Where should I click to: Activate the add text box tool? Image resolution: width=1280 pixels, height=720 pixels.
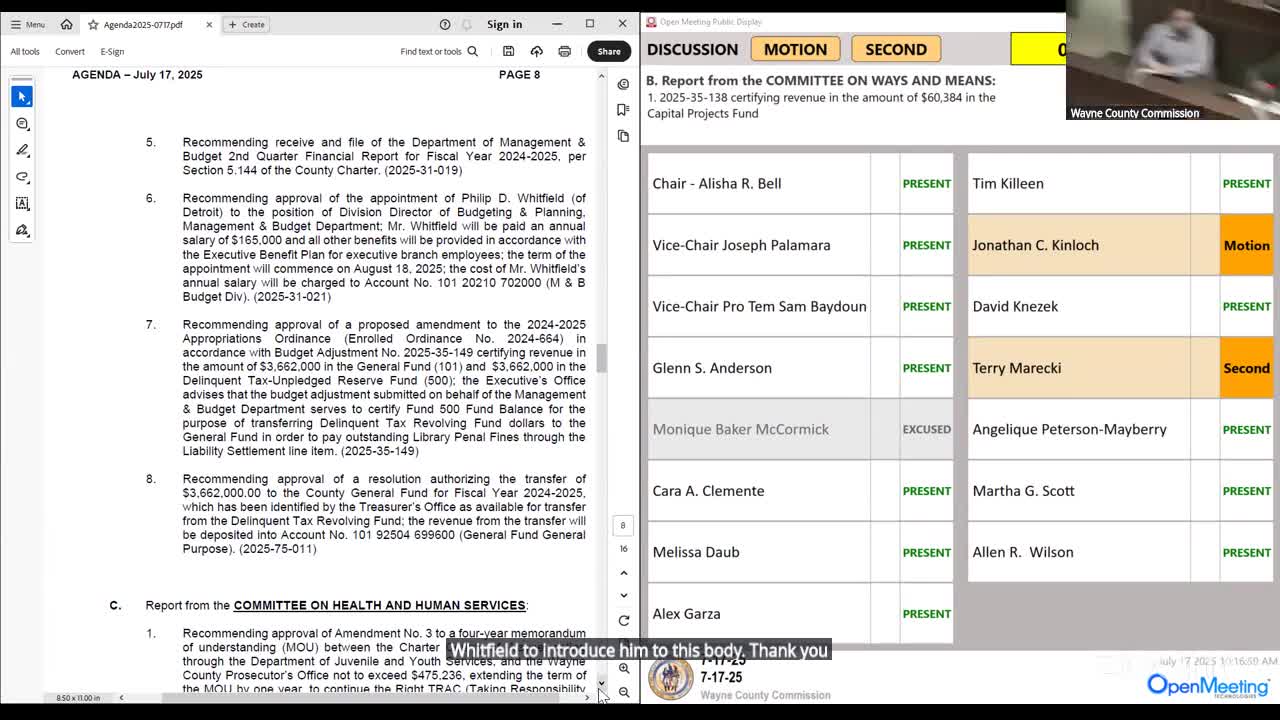(x=22, y=203)
